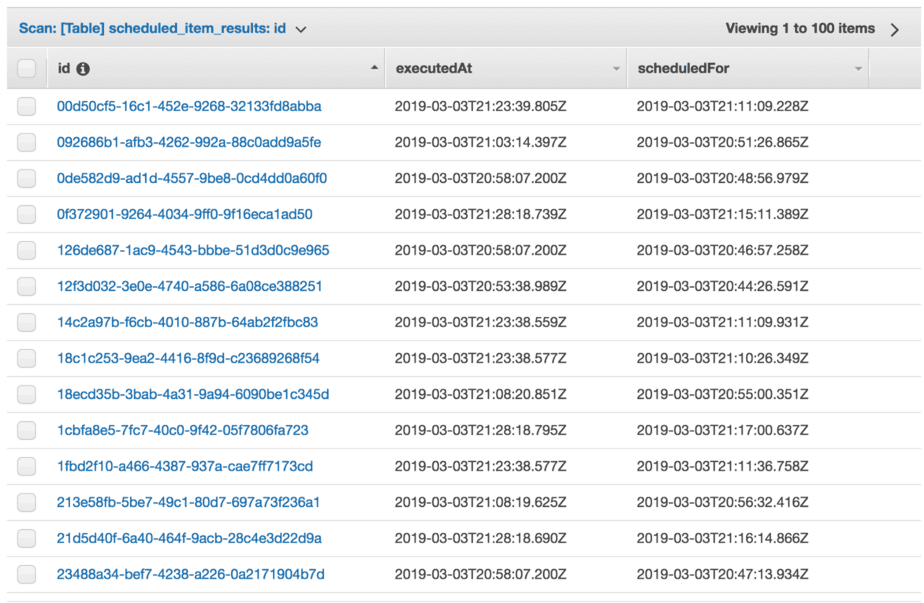This screenshot has width=924, height=603.
Task: Open the scheduledFor column filter dropdown
Action: (x=857, y=68)
